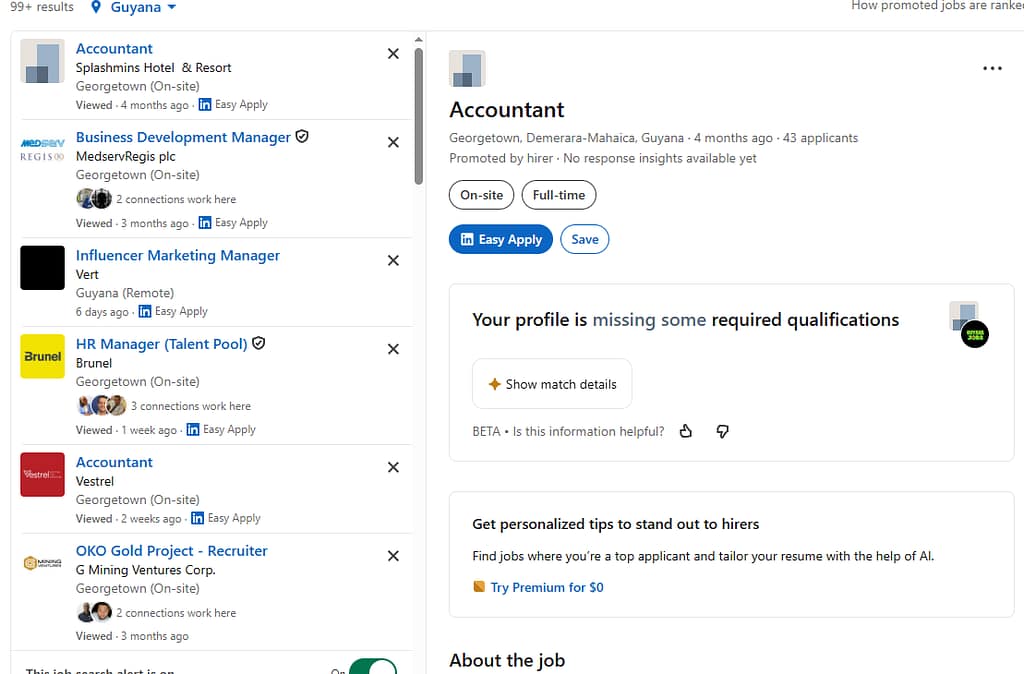The image size is (1024, 674).
Task: Open the Guyana location dropdown
Action: [134, 8]
